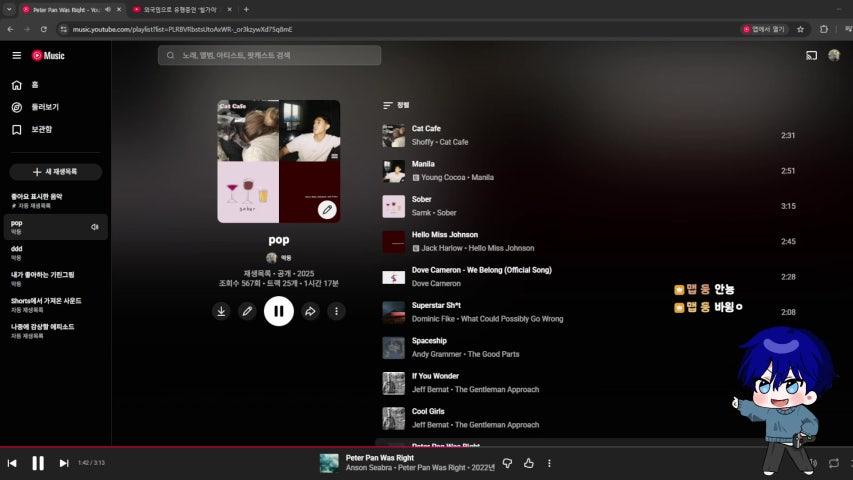Open player bar song options menu
The image size is (853, 480).
tap(549, 463)
